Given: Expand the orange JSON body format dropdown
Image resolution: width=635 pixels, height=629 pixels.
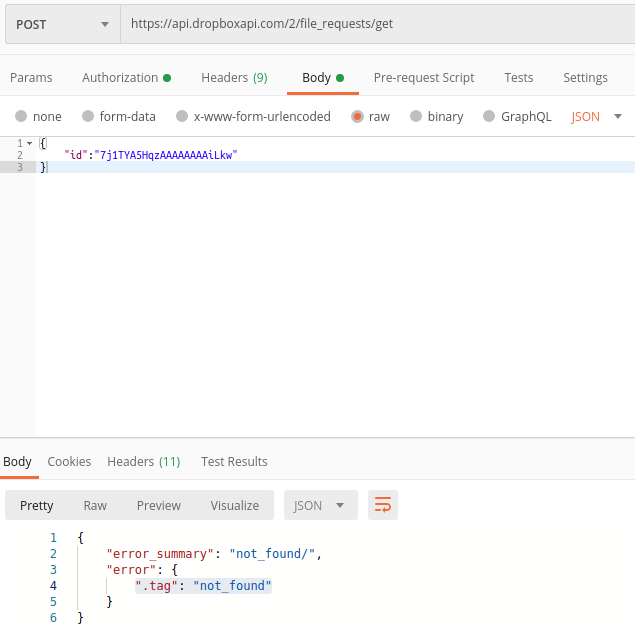Looking at the screenshot, I should point(597,116).
